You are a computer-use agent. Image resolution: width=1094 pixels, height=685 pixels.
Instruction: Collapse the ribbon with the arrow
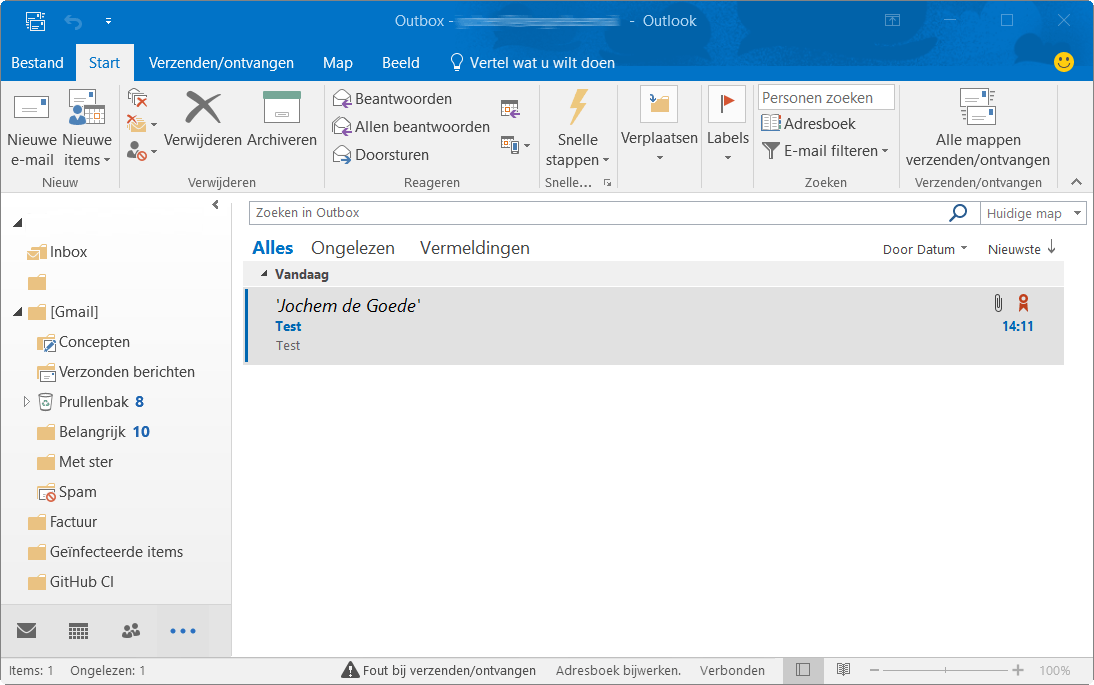(x=1077, y=182)
